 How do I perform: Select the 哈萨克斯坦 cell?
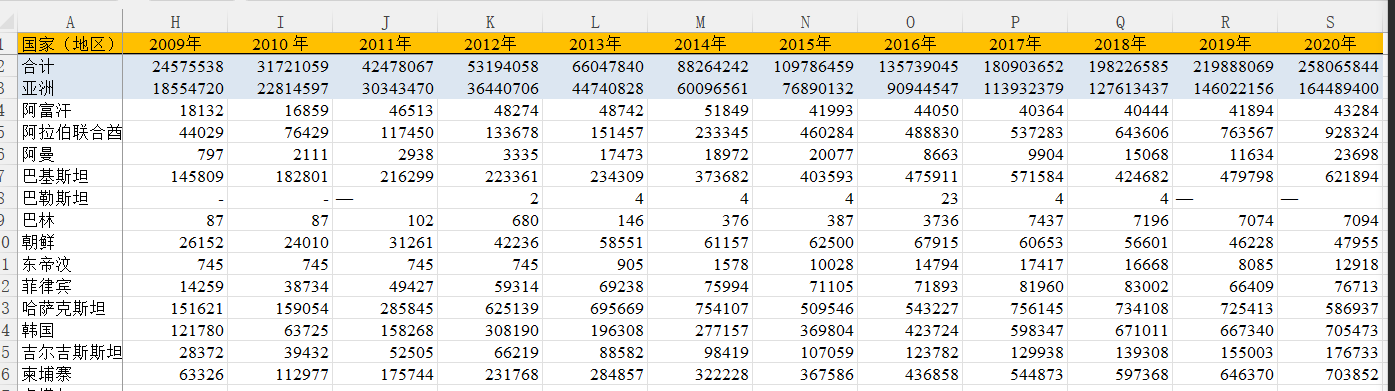(x=69, y=308)
